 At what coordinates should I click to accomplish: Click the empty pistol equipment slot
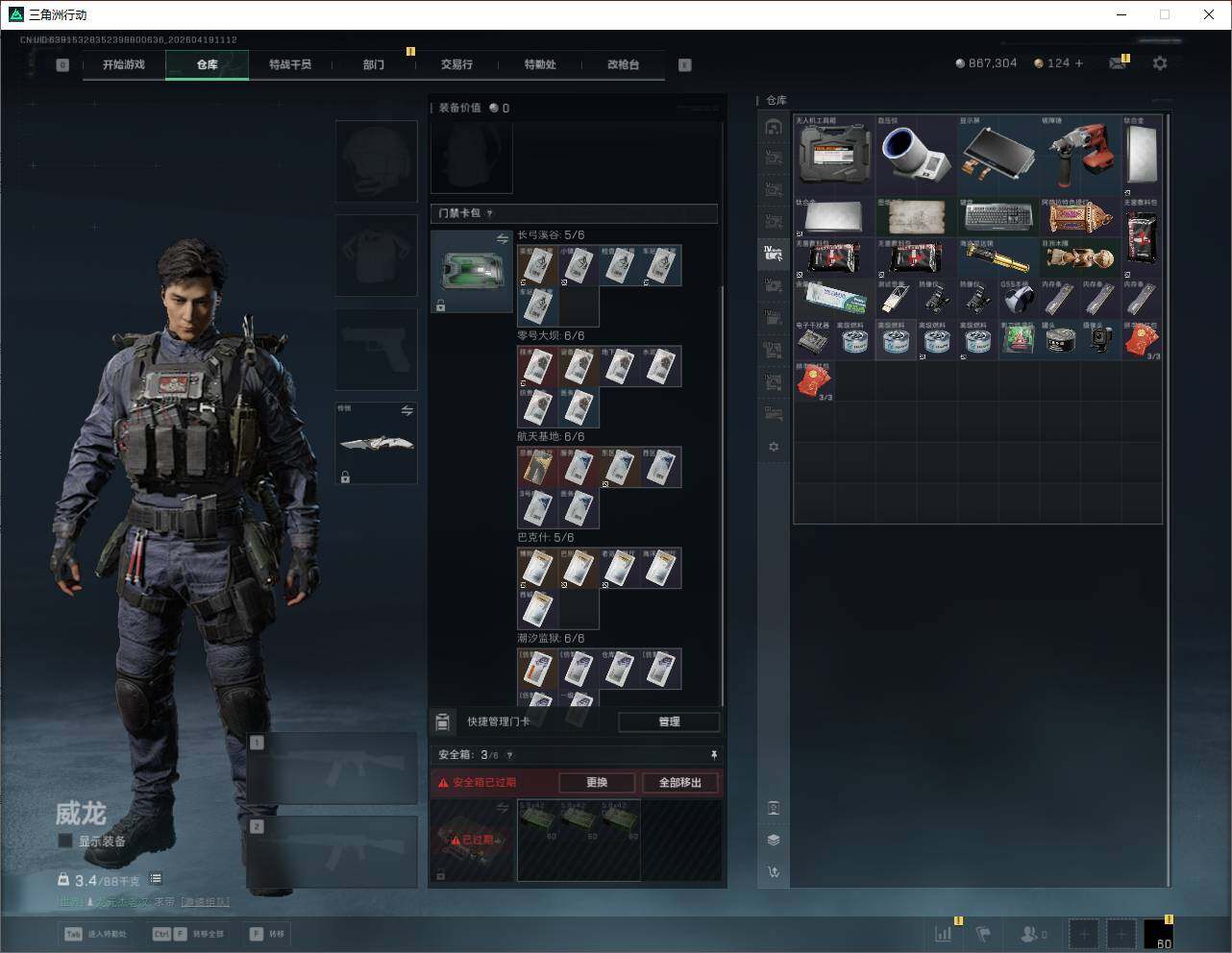pos(376,350)
